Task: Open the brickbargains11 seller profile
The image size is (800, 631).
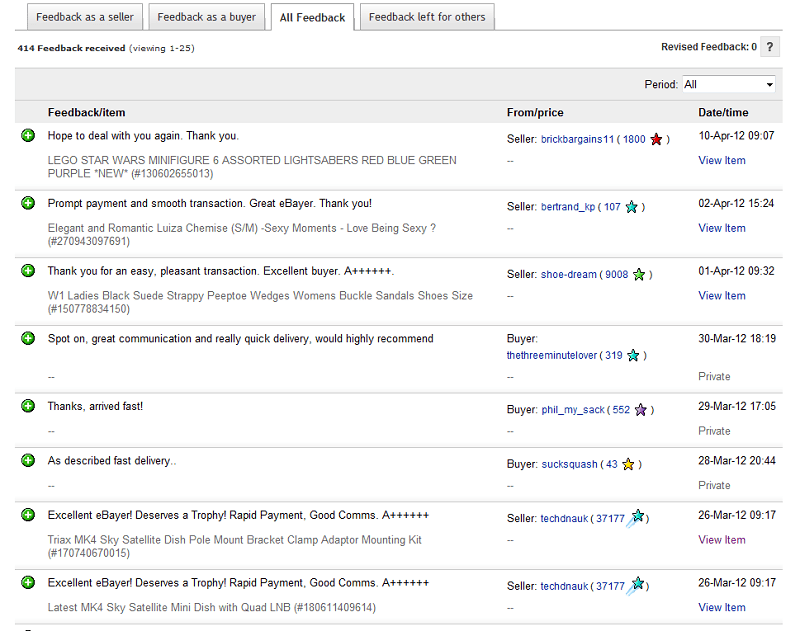Action: (577, 140)
